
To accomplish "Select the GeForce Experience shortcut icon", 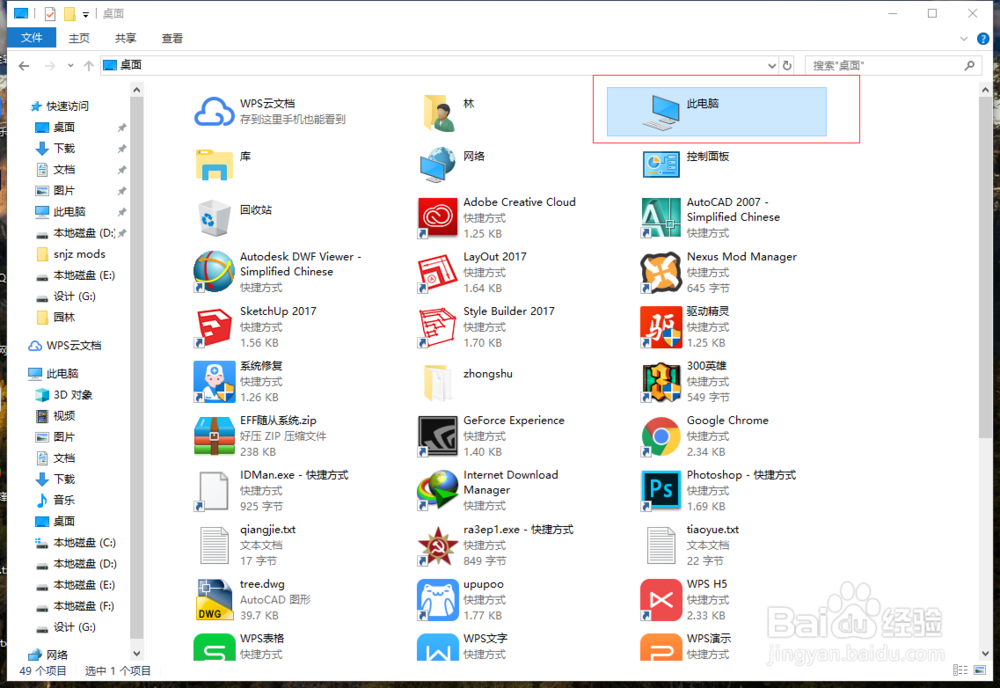I will 438,436.
